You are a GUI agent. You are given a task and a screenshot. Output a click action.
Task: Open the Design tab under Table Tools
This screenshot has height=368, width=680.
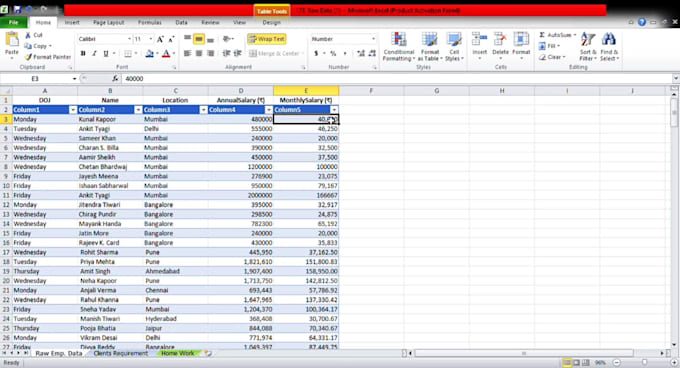click(x=271, y=22)
